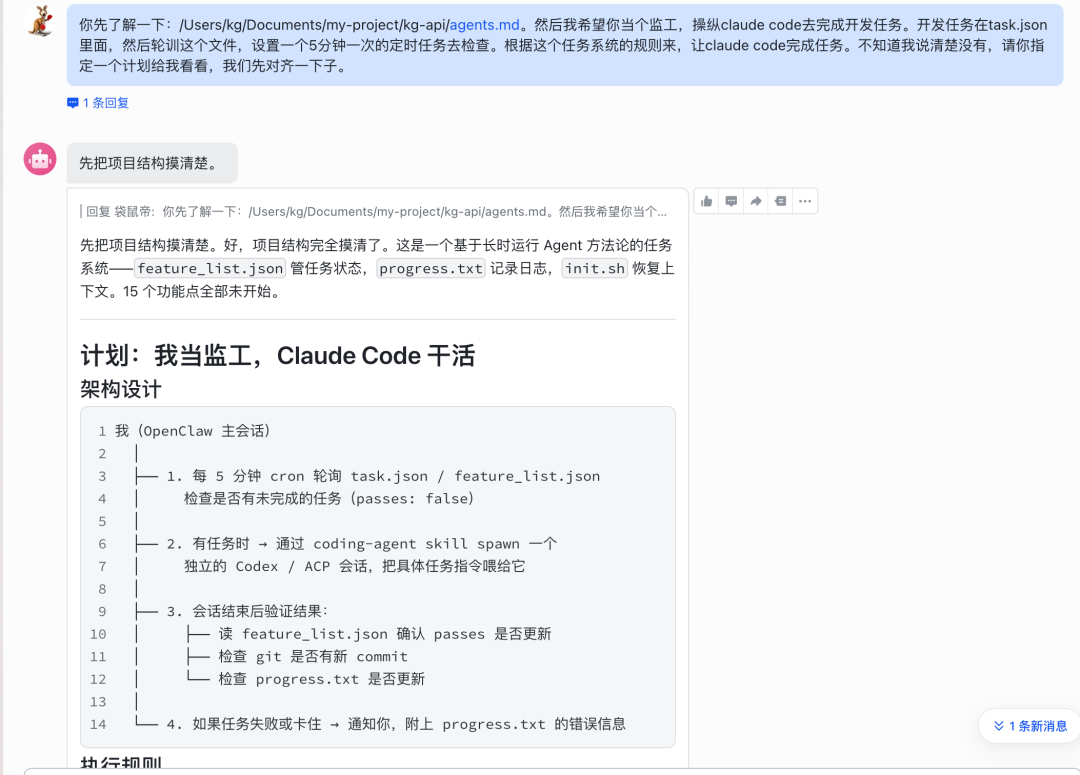1080x775 pixels.
Task: Click the pink robot assistant avatar
Action: coord(40,158)
